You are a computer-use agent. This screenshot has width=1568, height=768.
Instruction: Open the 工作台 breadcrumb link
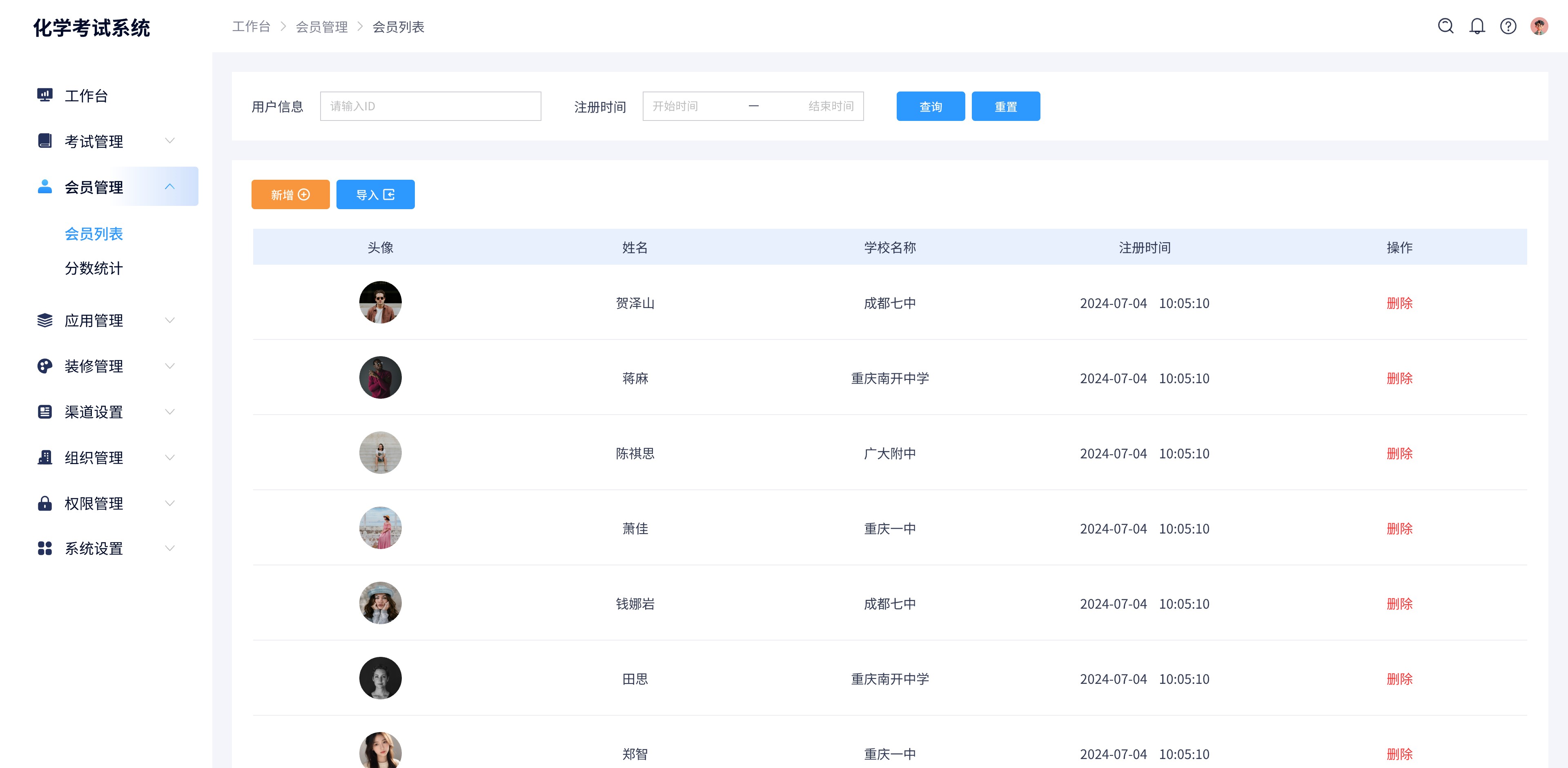[251, 26]
